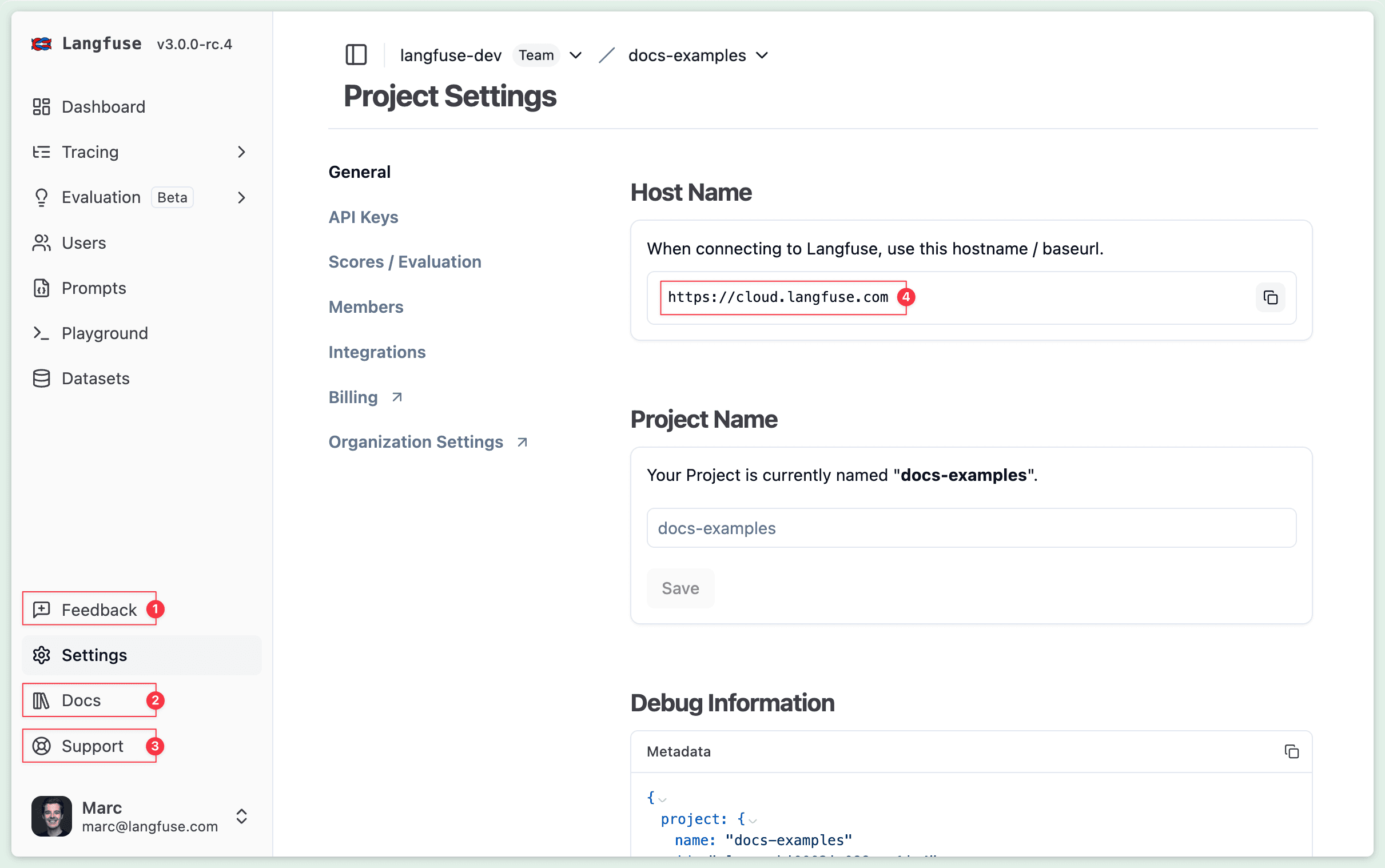This screenshot has height=868, width=1385.
Task: Go to the Playground
Action: coord(105,333)
